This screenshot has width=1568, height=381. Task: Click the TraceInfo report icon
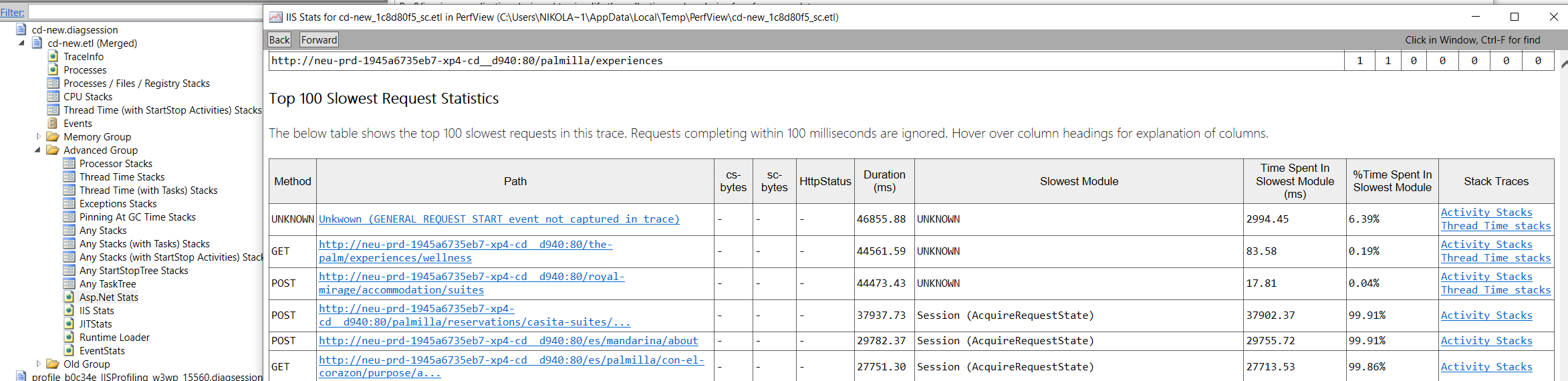(53, 57)
